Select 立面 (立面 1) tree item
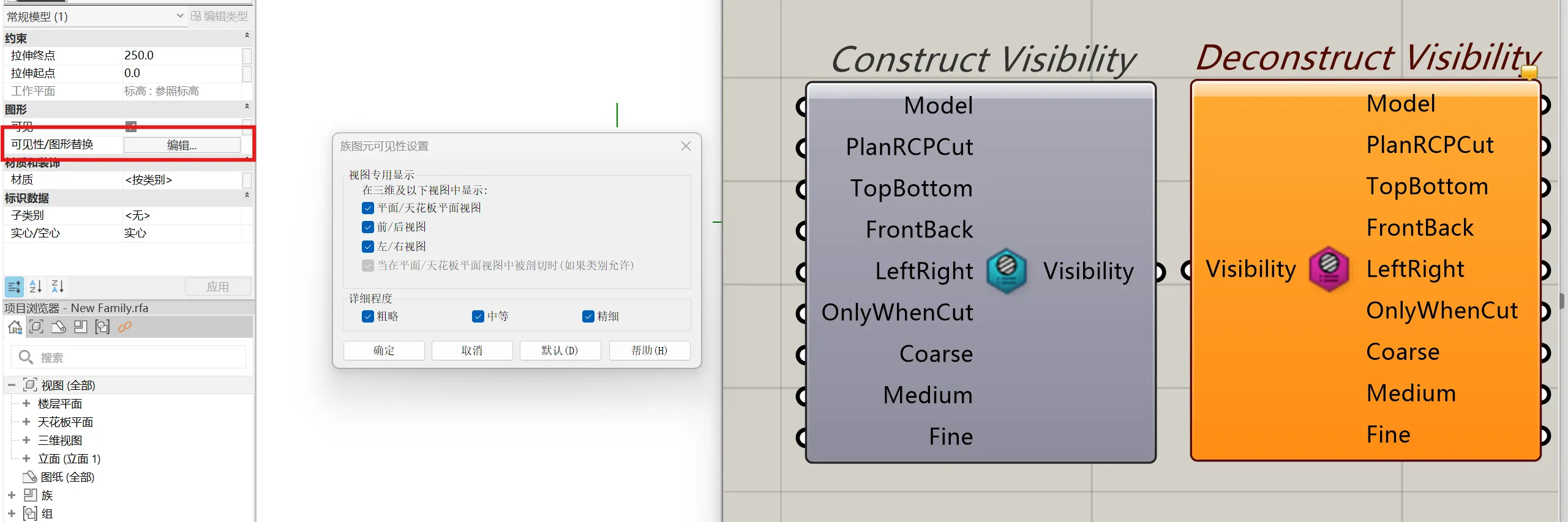 [69, 459]
